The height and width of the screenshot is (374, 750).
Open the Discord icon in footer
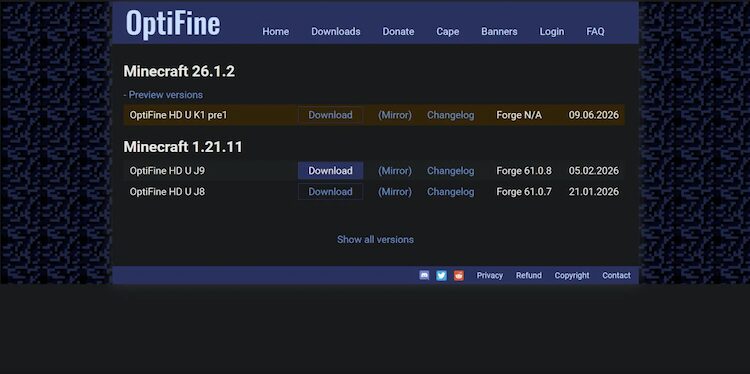(x=424, y=275)
